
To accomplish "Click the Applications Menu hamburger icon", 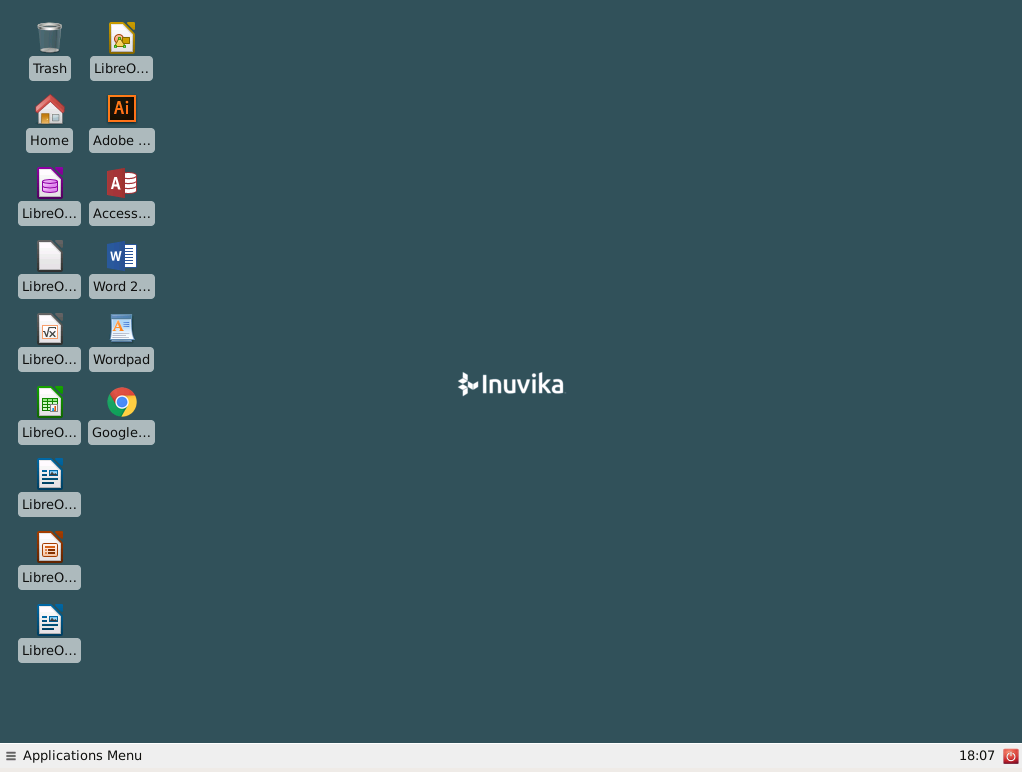I will click(x=11, y=755).
